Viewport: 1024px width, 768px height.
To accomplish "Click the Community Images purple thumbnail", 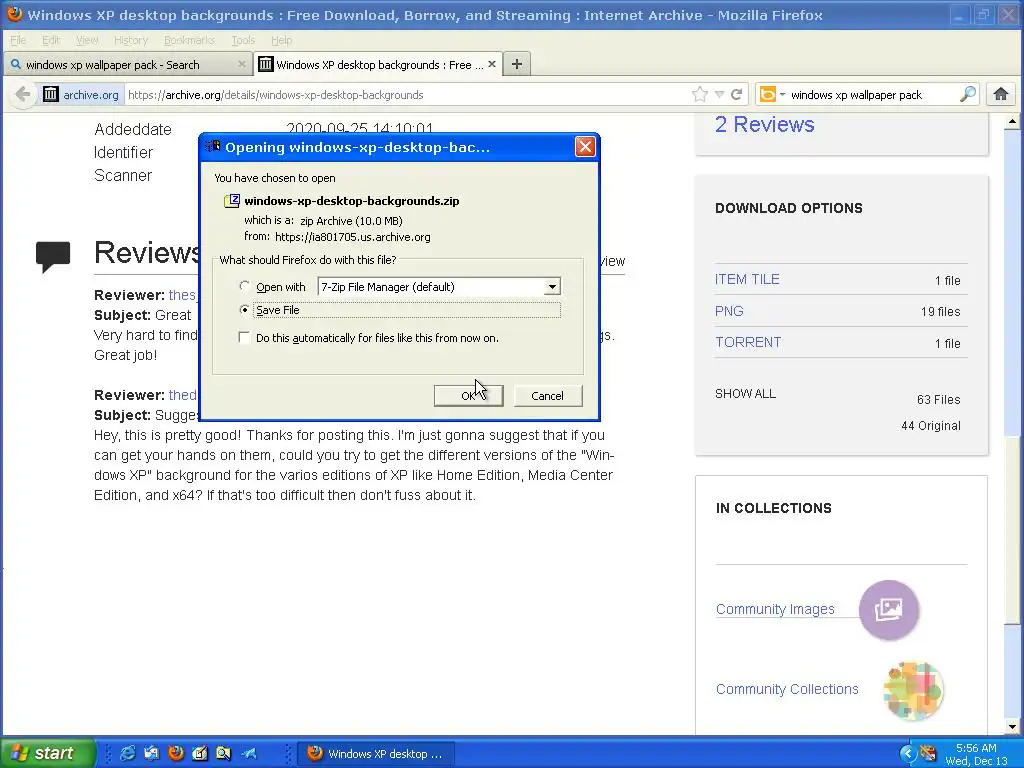I will 889,610.
